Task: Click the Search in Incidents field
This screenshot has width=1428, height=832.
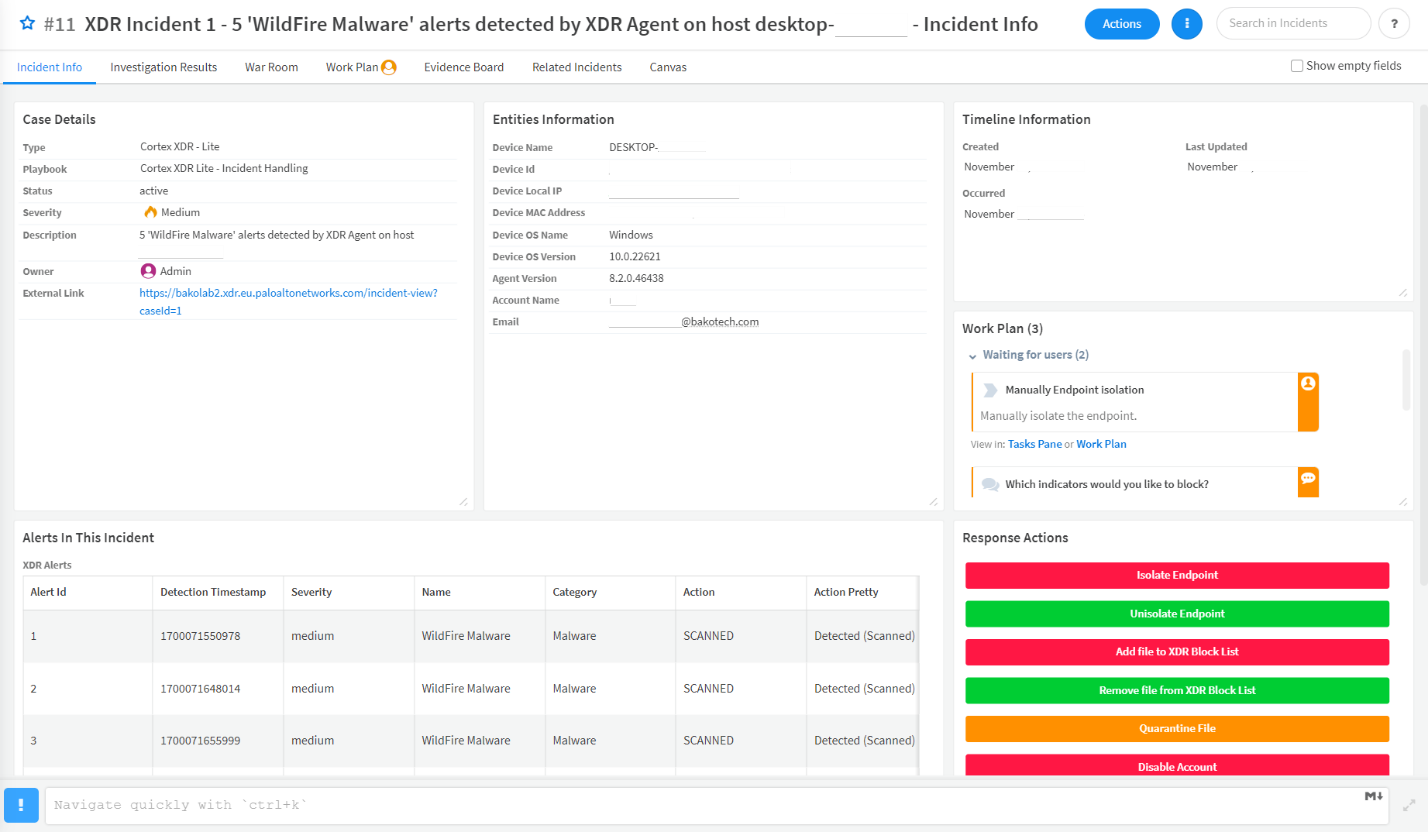Action: (x=1293, y=23)
